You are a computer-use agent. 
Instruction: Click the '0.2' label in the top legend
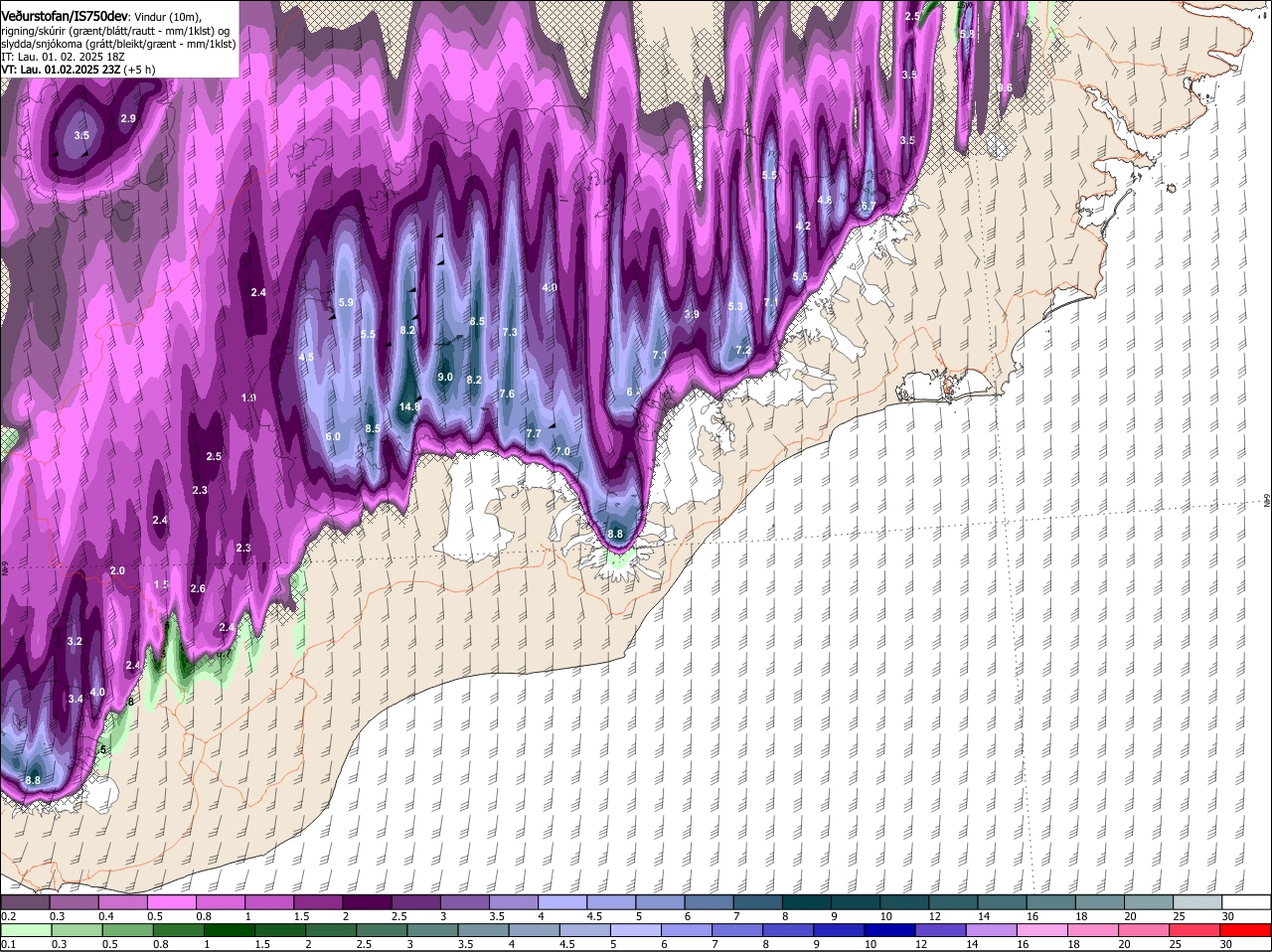8,915
